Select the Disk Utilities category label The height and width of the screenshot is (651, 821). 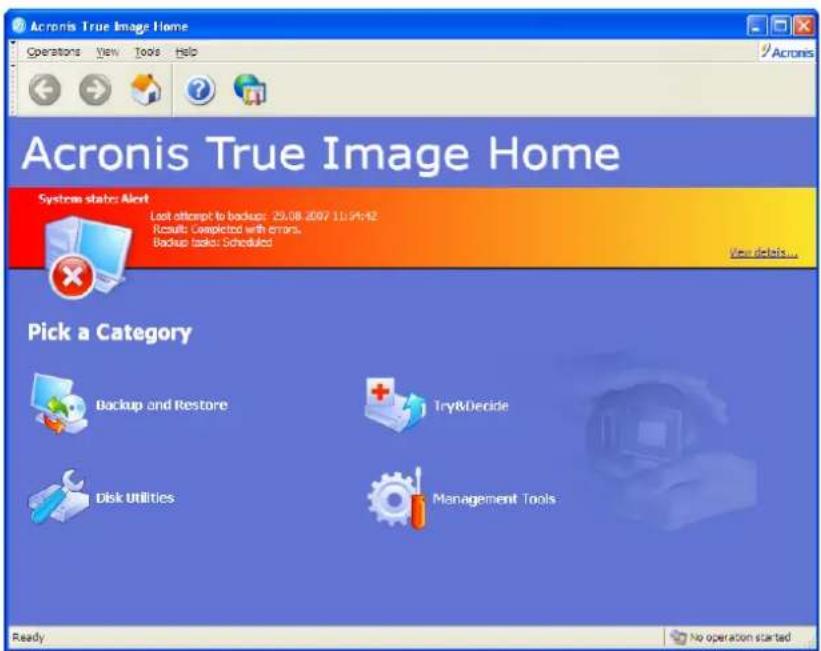(135, 498)
